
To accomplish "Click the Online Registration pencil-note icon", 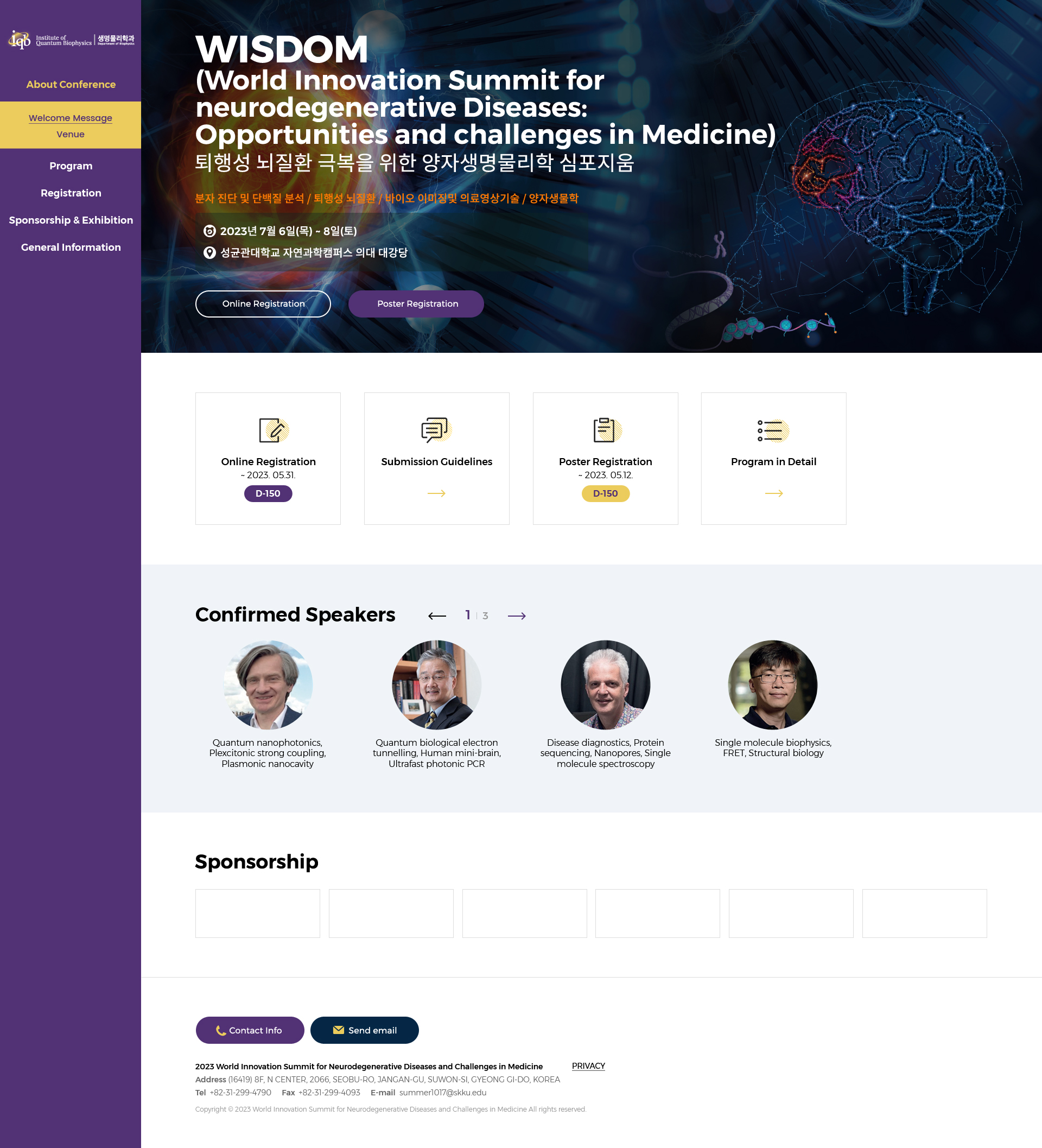I will tap(274, 430).
